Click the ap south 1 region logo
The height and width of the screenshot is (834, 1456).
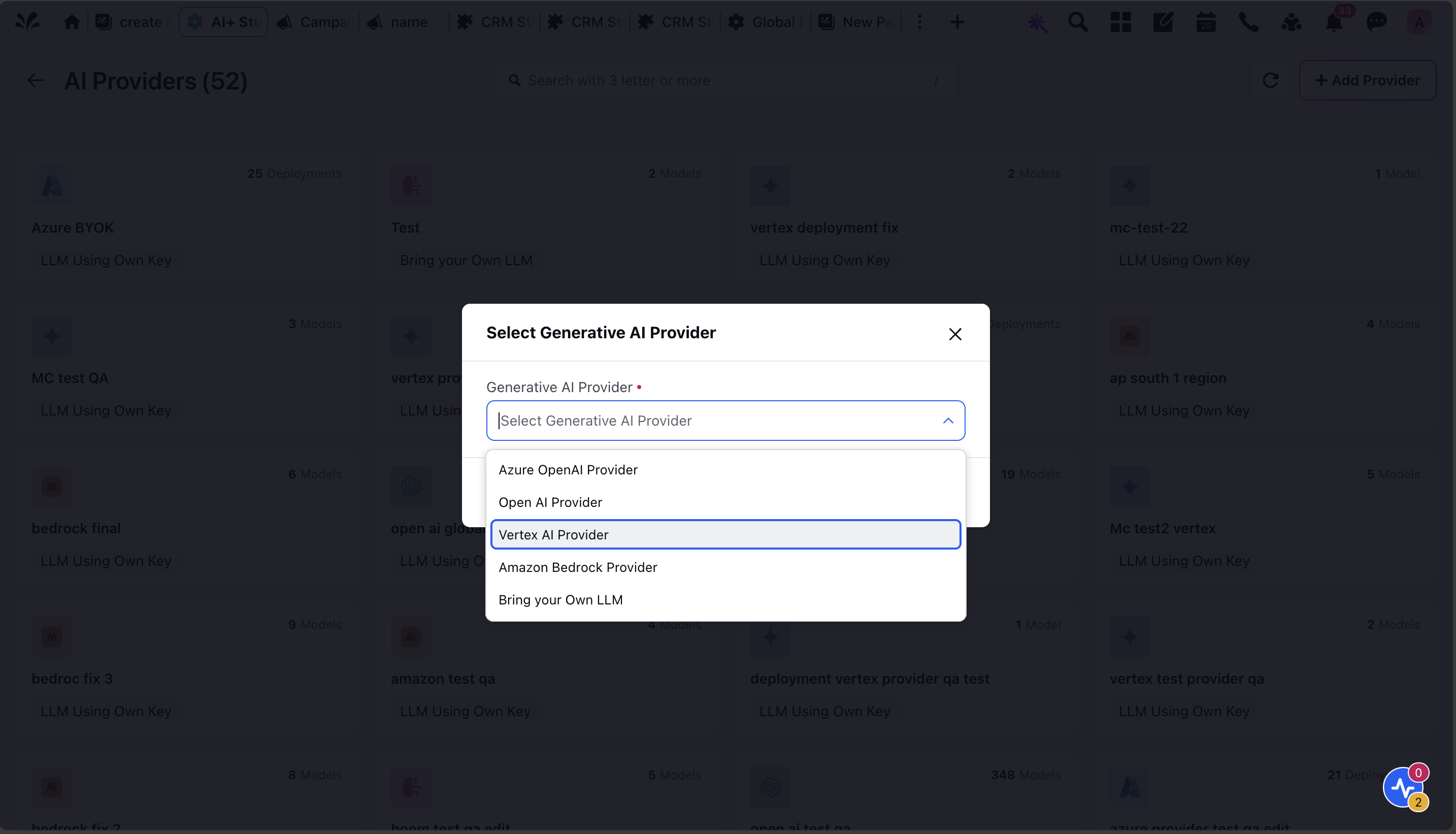1130,336
